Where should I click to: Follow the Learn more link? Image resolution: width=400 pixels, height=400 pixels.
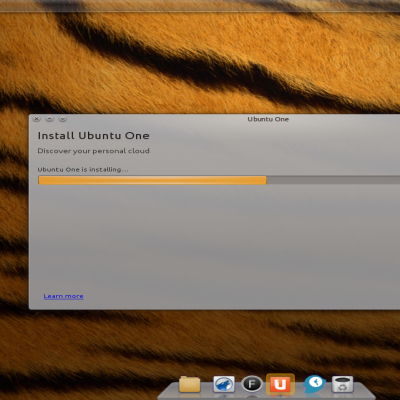pos(63,296)
